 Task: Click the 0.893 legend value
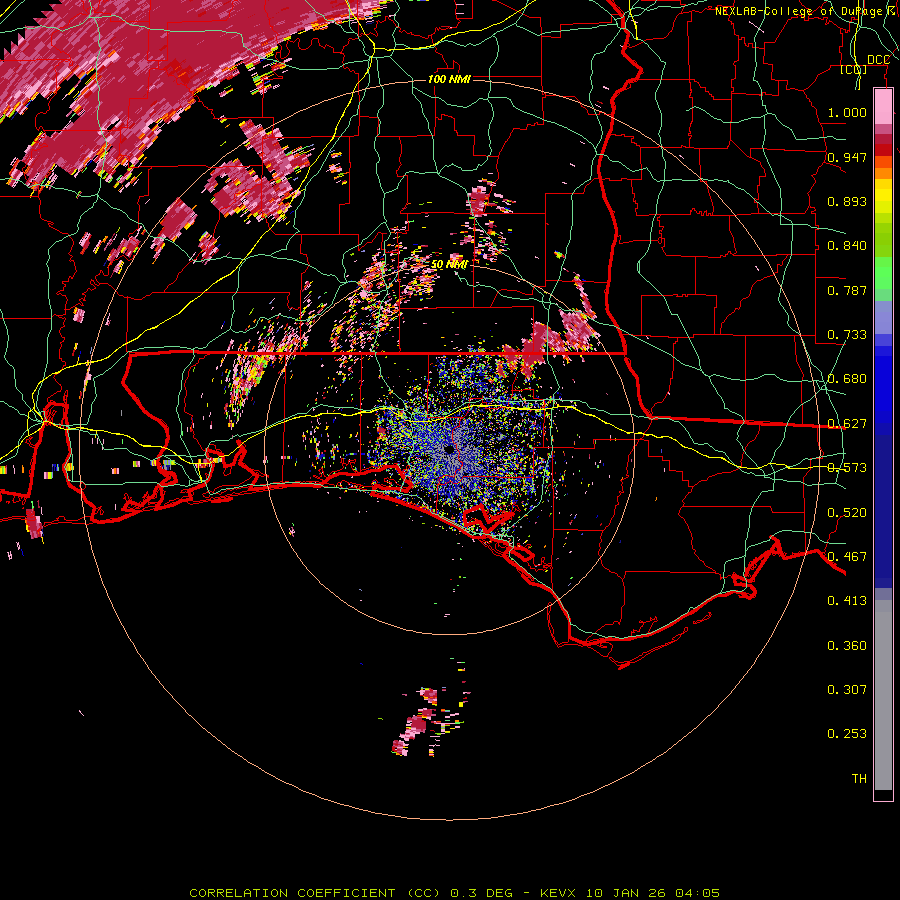[x=847, y=201]
